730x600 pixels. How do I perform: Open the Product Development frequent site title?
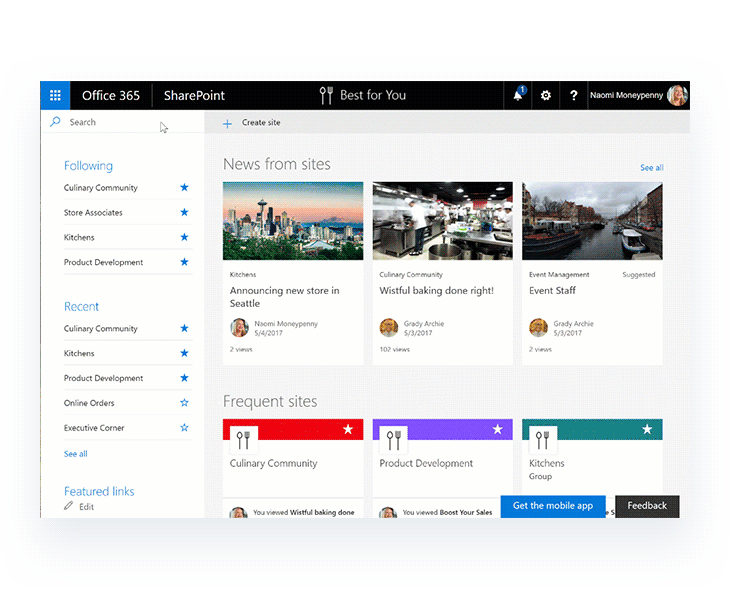coord(426,464)
